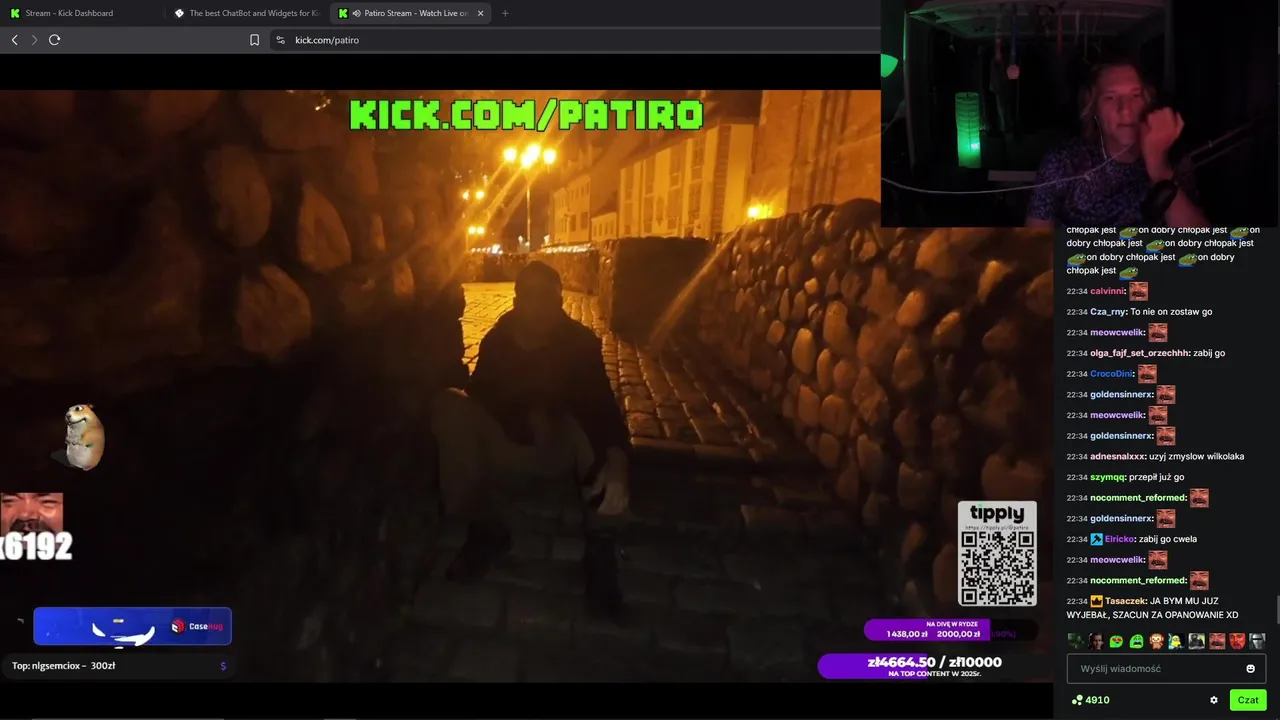Bookmark this page with bookmark icon
1280x720 pixels.
click(254, 40)
